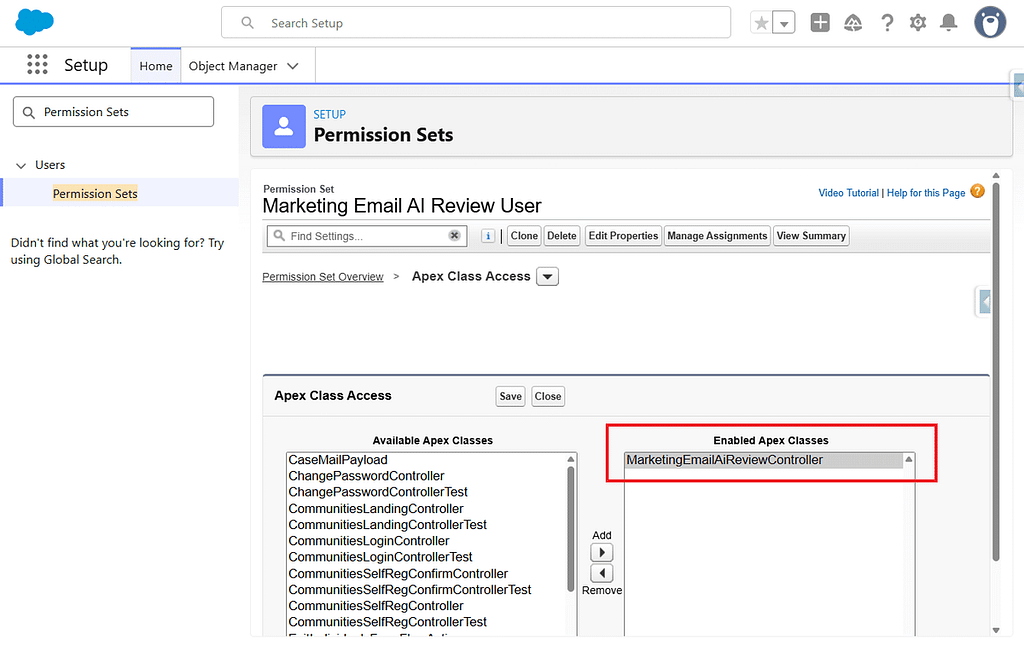1024x646 pixels.
Task: Click the Available Apex Classes list scrollbar
Action: point(571,529)
